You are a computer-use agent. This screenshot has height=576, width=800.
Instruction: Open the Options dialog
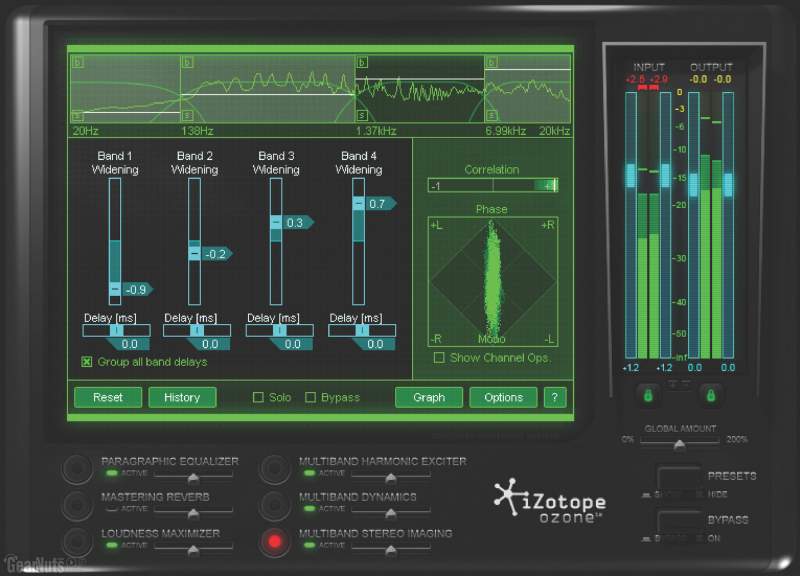click(503, 397)
